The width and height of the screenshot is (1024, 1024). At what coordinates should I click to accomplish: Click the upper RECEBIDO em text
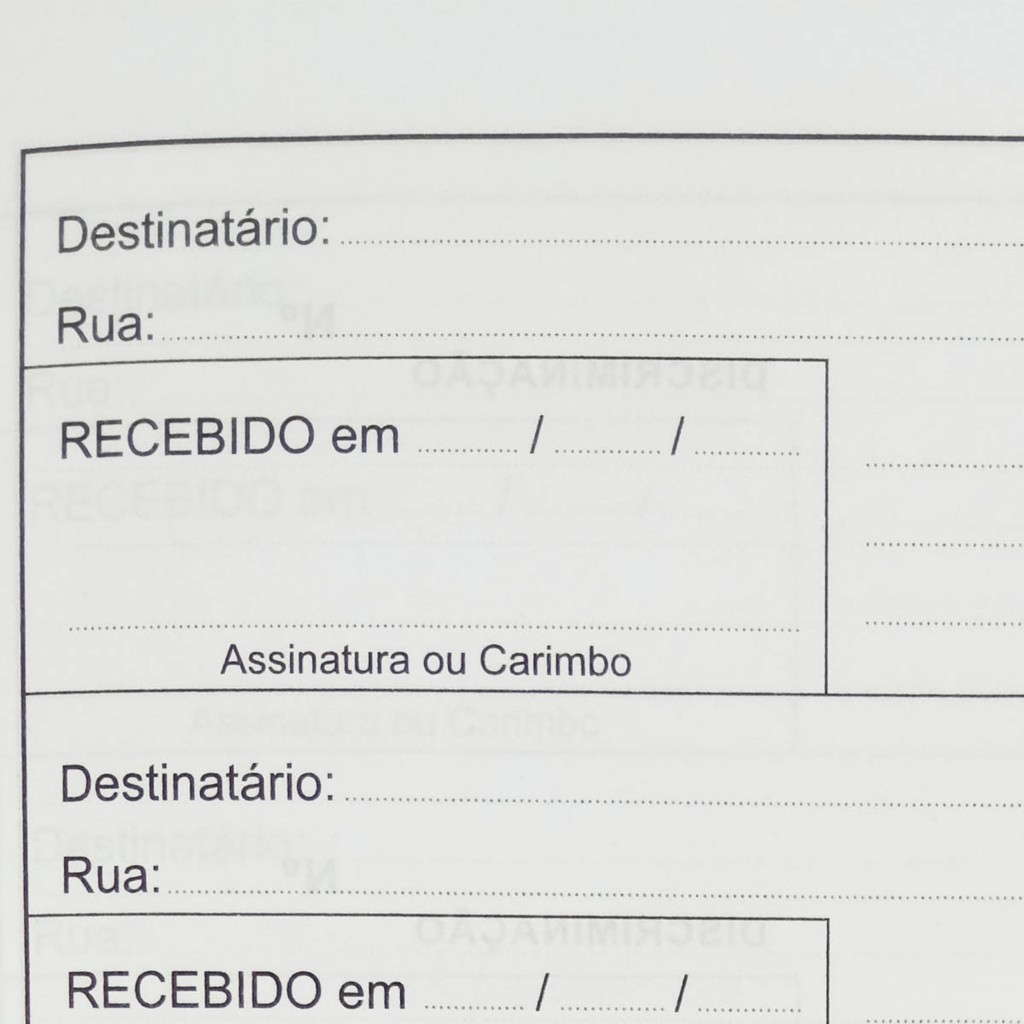point(229,438)
